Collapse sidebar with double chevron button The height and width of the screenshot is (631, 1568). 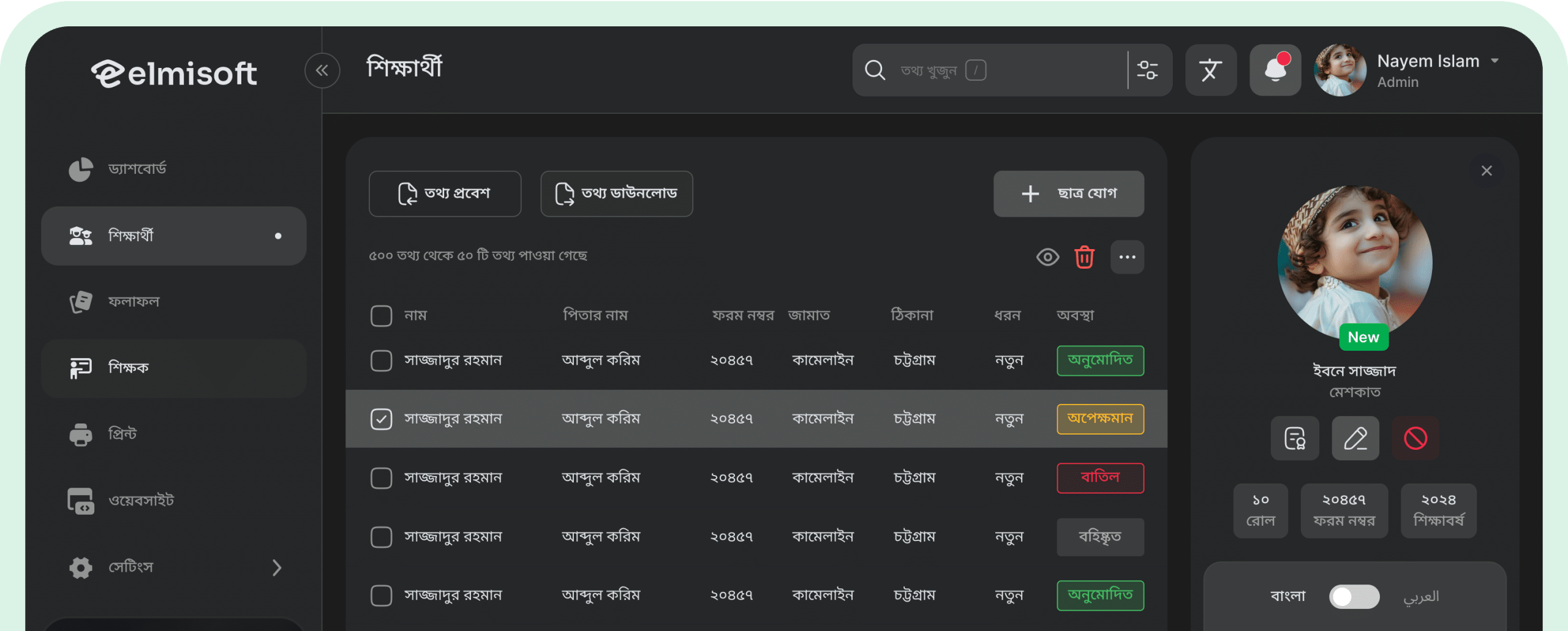point(322,70)
